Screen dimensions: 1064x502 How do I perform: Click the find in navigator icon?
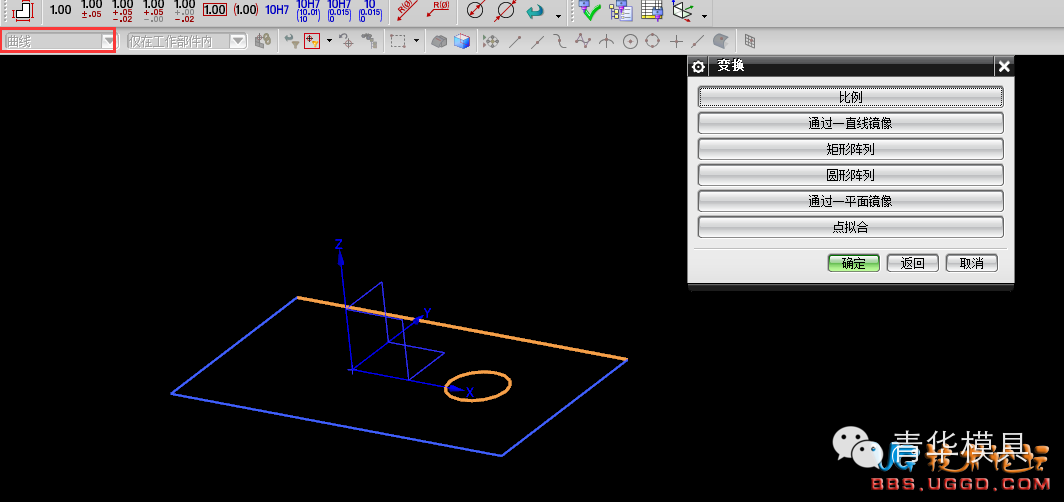click(368, 41)
